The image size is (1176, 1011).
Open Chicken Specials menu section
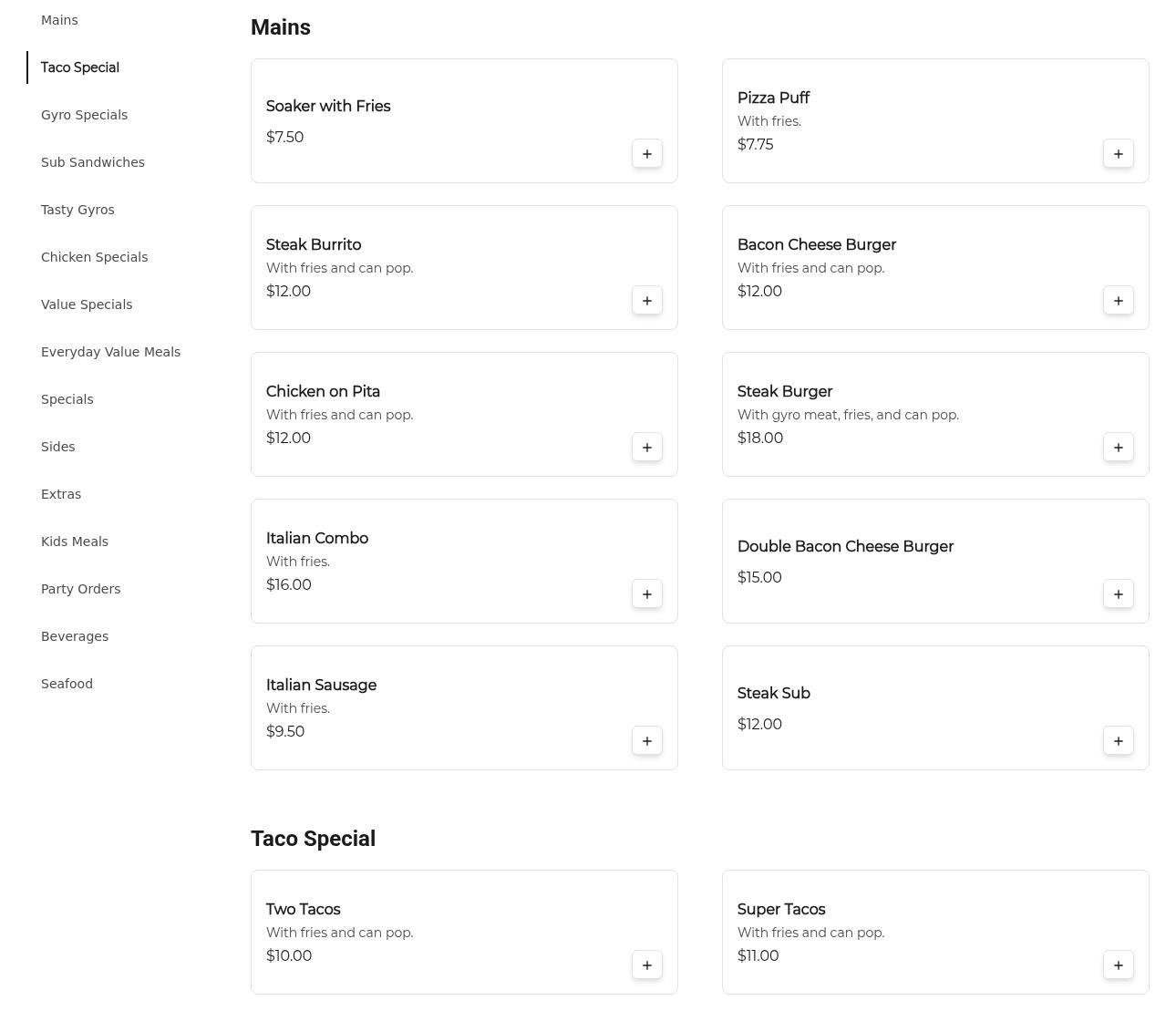tap(94, 257)
